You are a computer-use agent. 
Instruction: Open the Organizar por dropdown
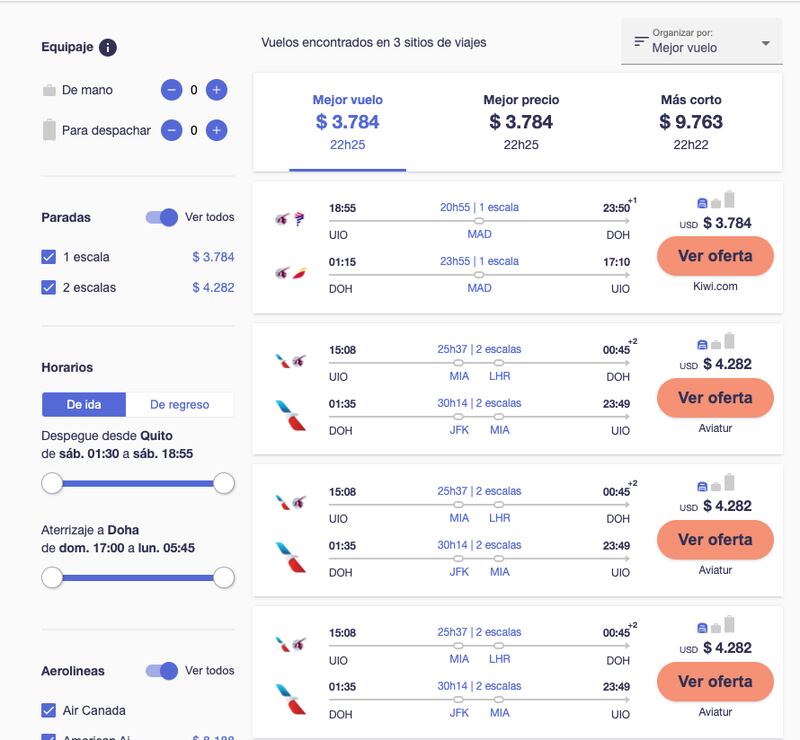tap(702, 41)
